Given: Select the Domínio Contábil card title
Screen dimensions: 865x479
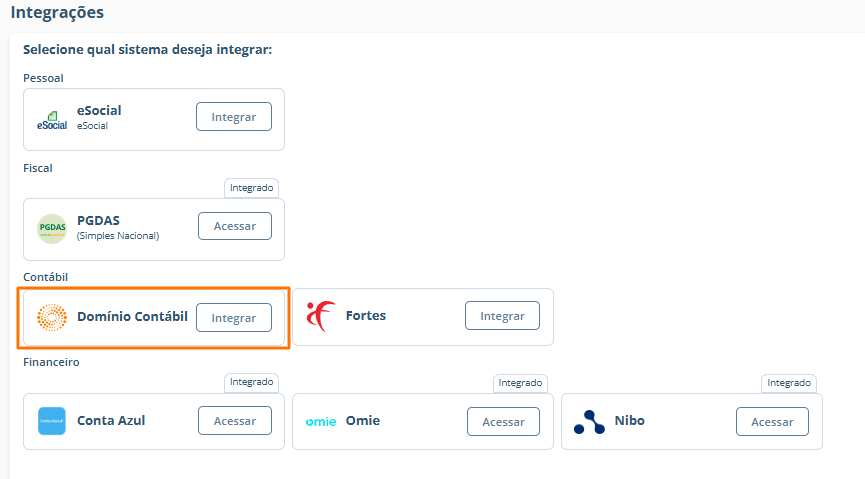Looking at the screenshot, I should point(132,317).
